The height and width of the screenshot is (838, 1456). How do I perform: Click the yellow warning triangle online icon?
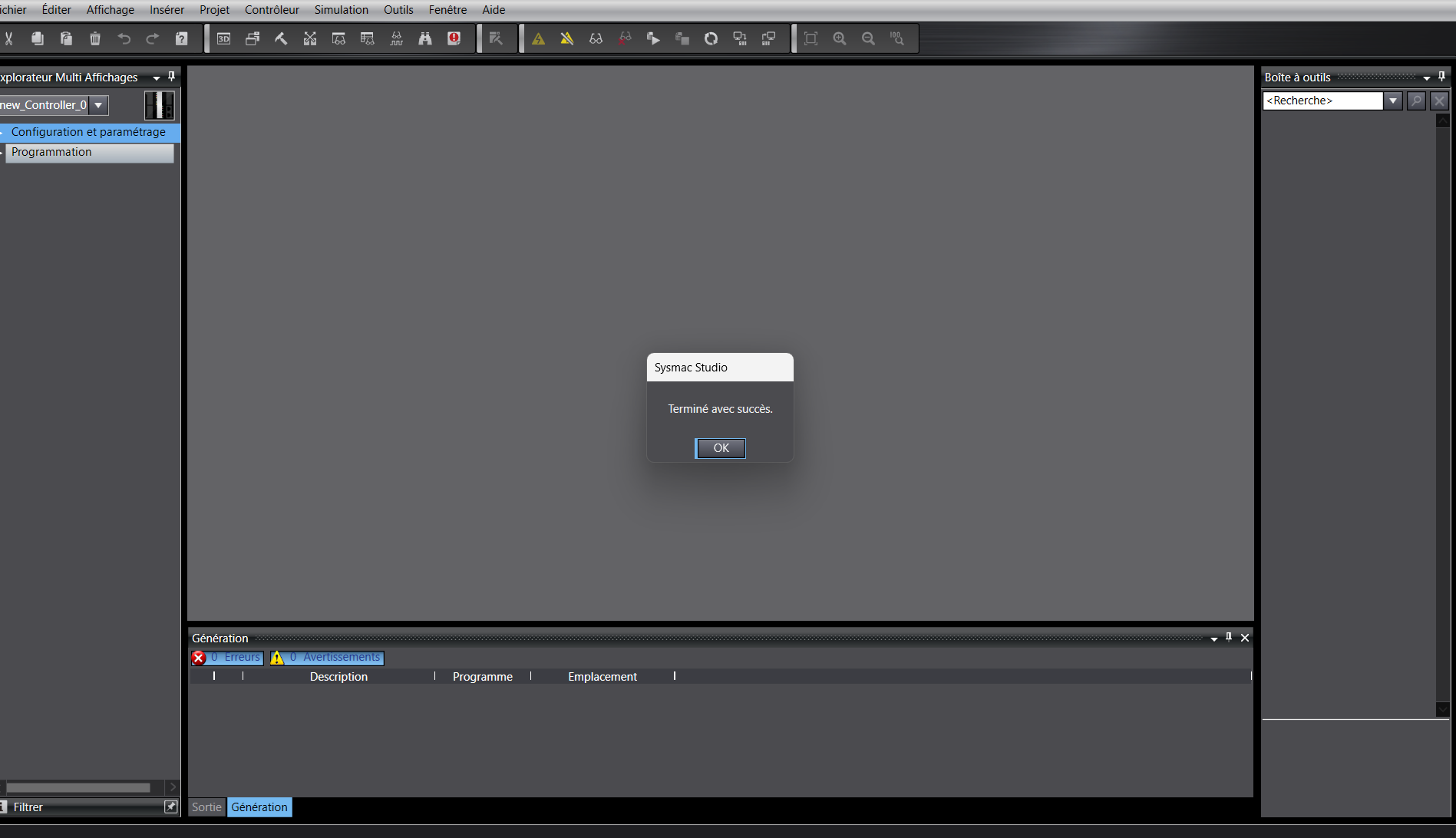pyautogui.click(x=538, y=38)
